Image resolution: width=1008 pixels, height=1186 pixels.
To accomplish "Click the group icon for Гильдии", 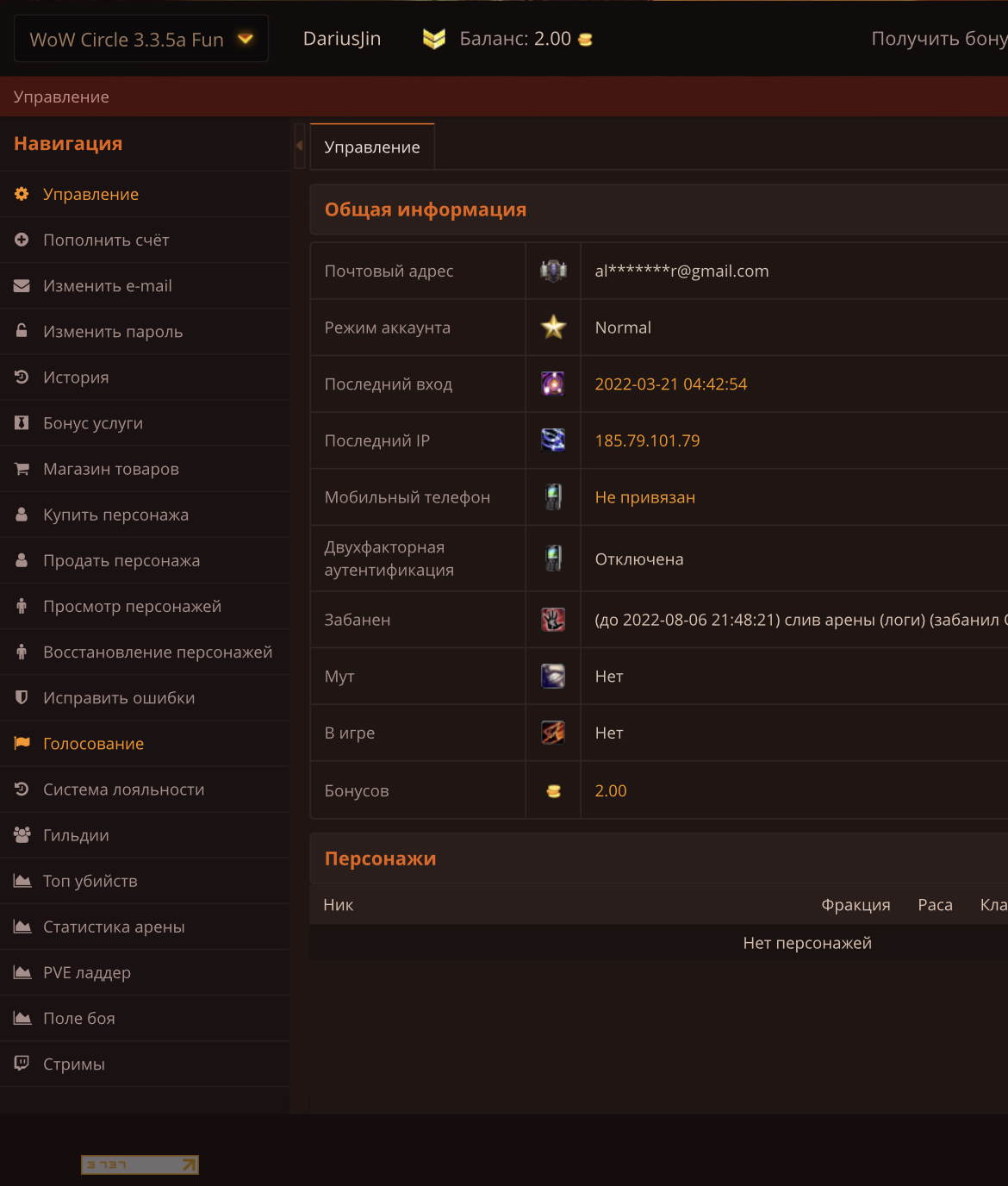I will [22, 834].
